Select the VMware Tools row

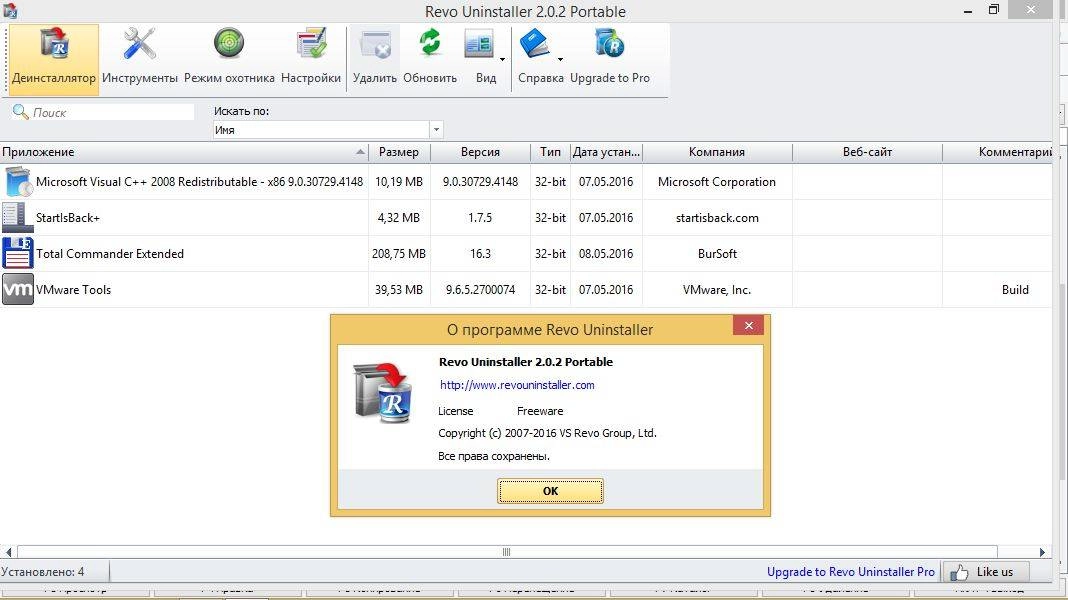526,289
